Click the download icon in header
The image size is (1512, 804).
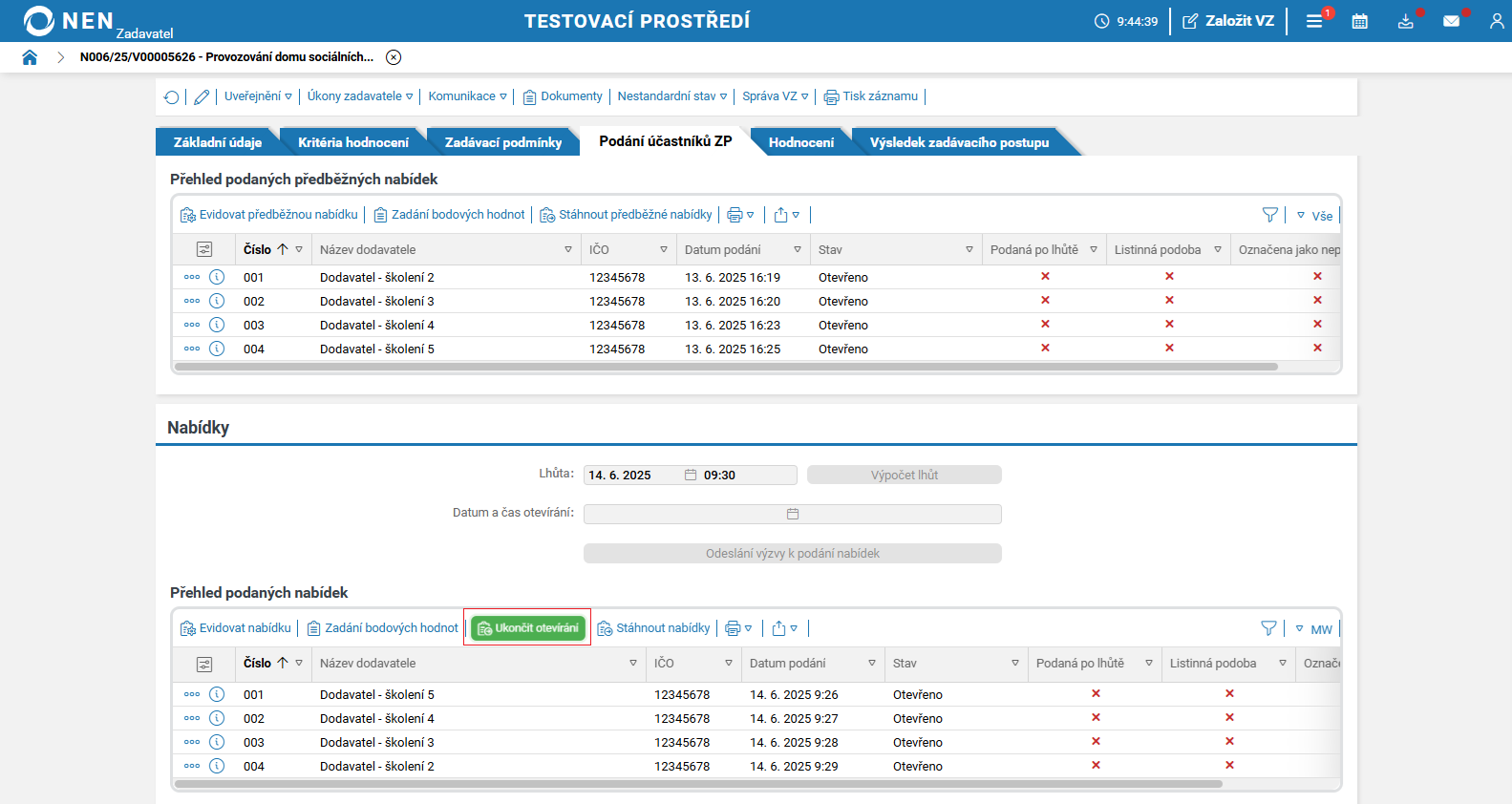coord(1405,21)
